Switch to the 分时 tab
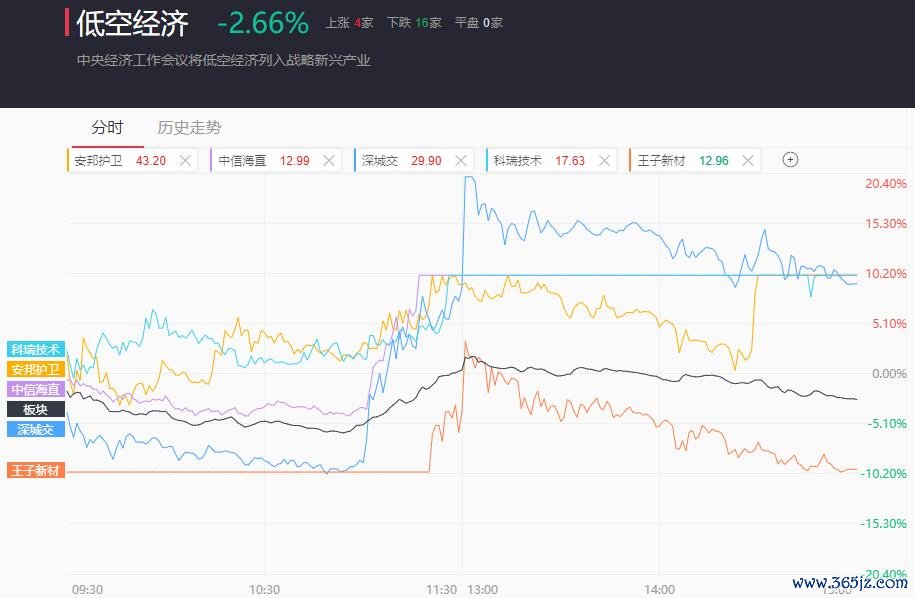The width and height of the screenshot is (915, 598). (x=107, y=128)
